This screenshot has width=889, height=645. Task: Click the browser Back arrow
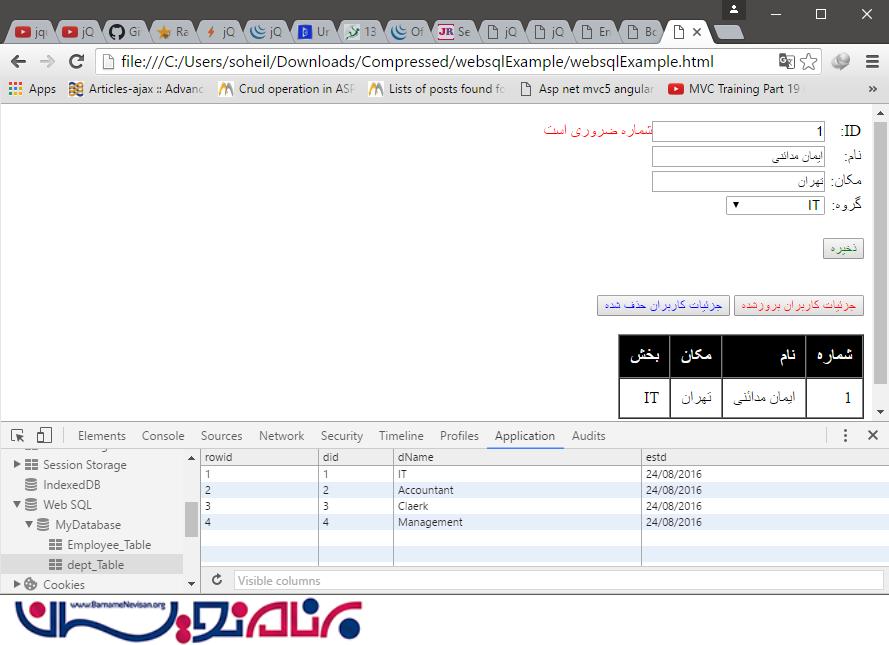19,61
